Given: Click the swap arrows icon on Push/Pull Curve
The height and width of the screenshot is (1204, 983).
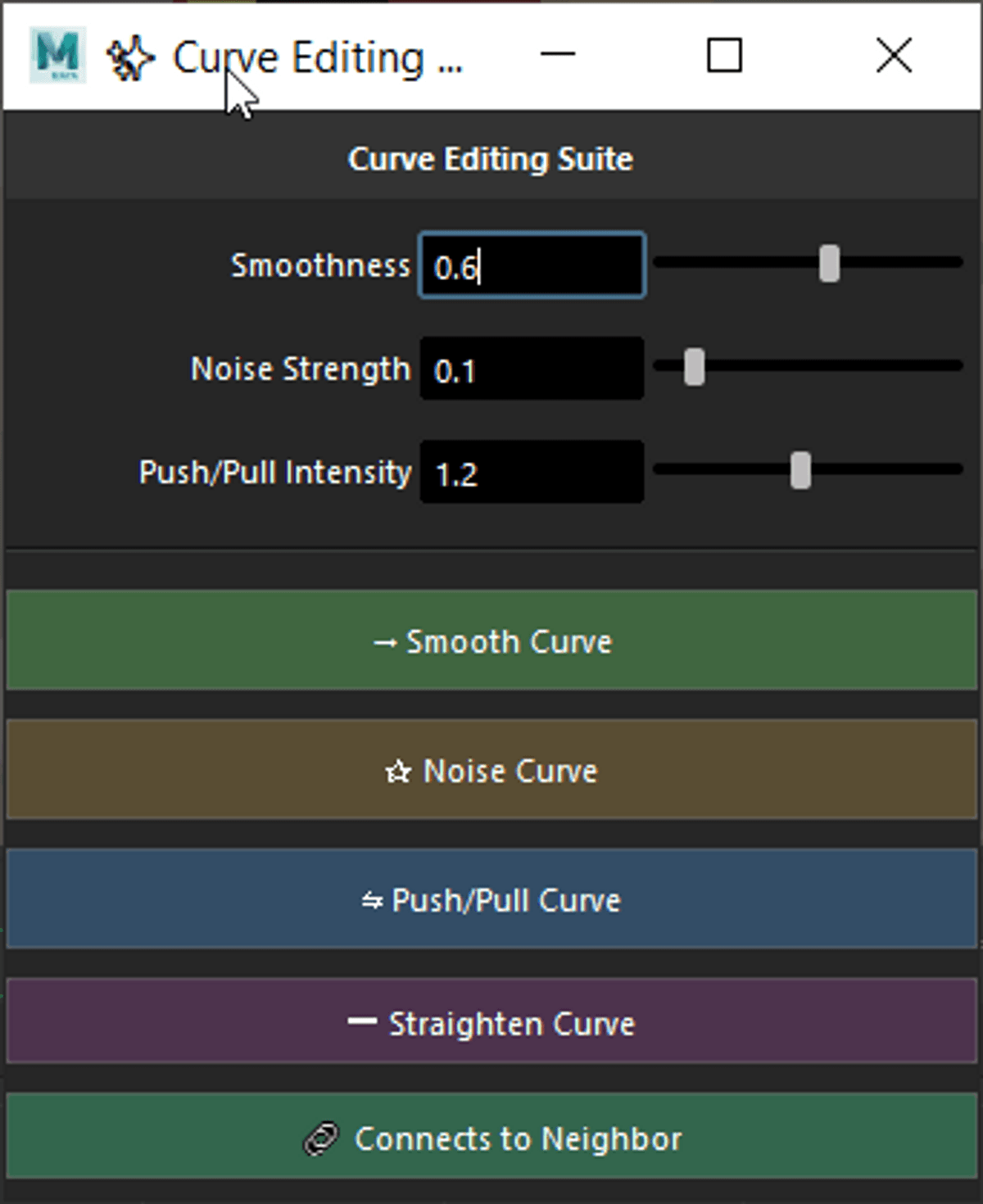Looking at the screenshot, I should pyautogui.click(x=372, y=901).
